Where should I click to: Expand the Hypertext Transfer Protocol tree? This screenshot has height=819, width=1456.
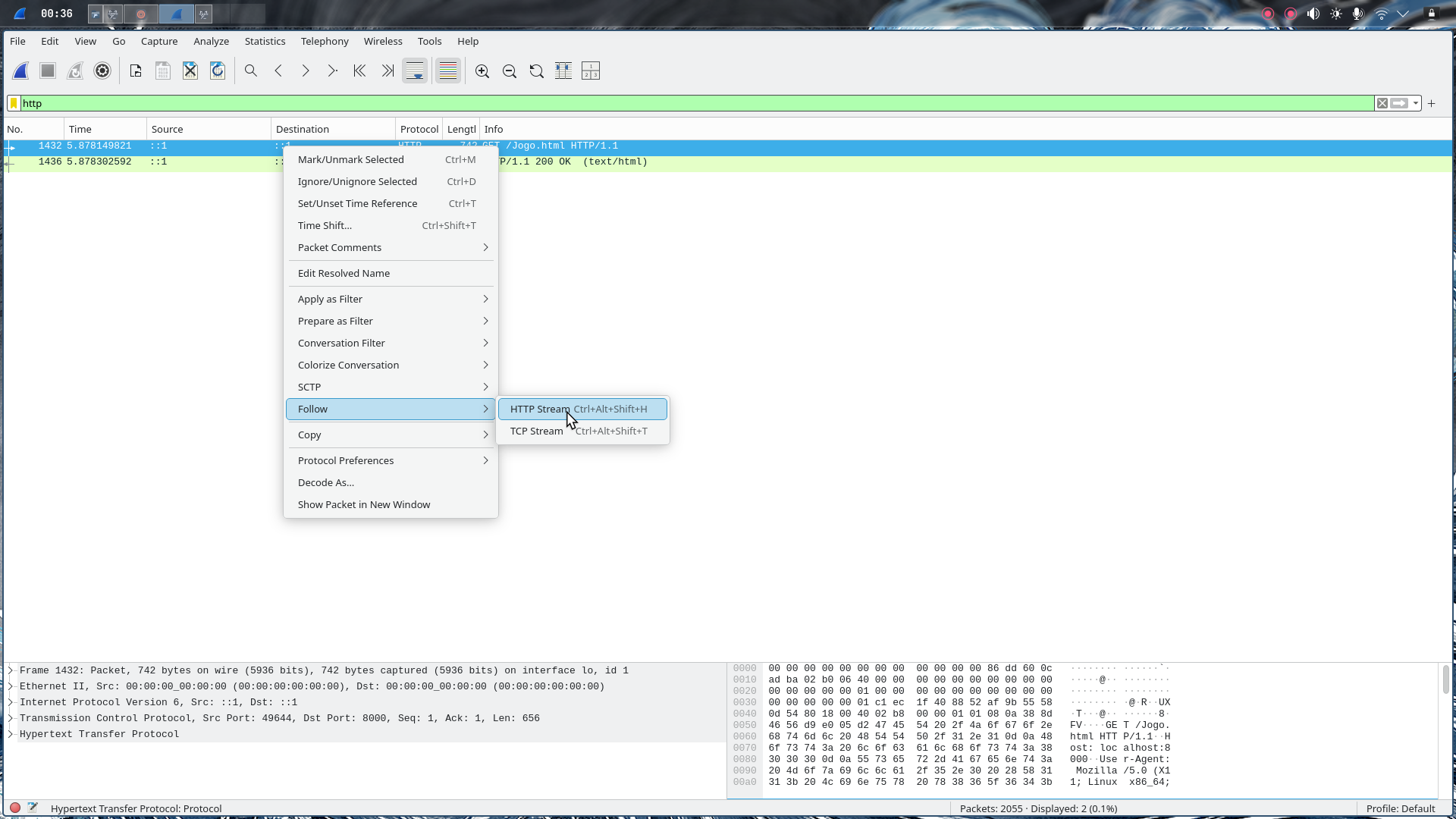11,734
